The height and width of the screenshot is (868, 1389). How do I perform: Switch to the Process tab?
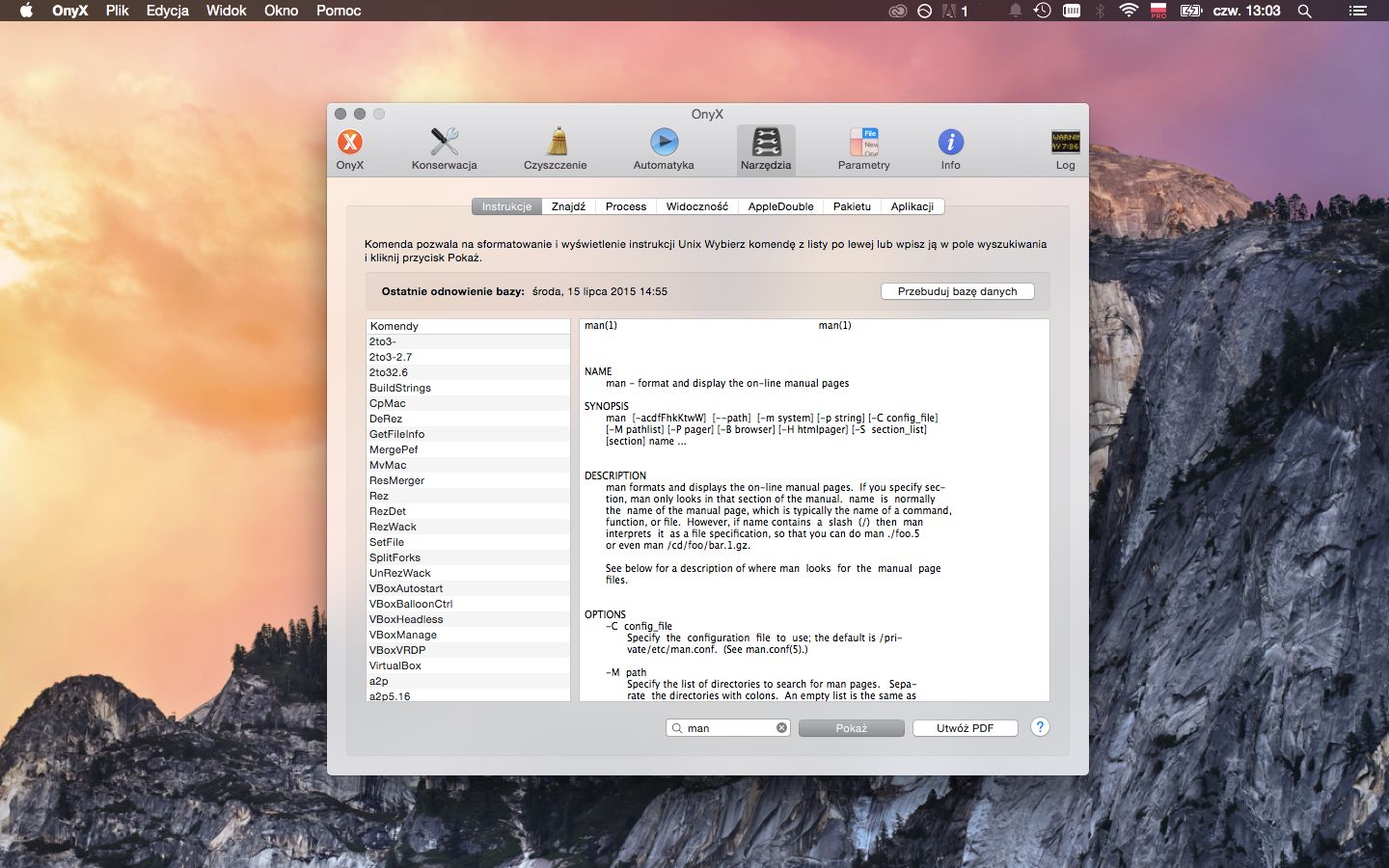point(626,206)
